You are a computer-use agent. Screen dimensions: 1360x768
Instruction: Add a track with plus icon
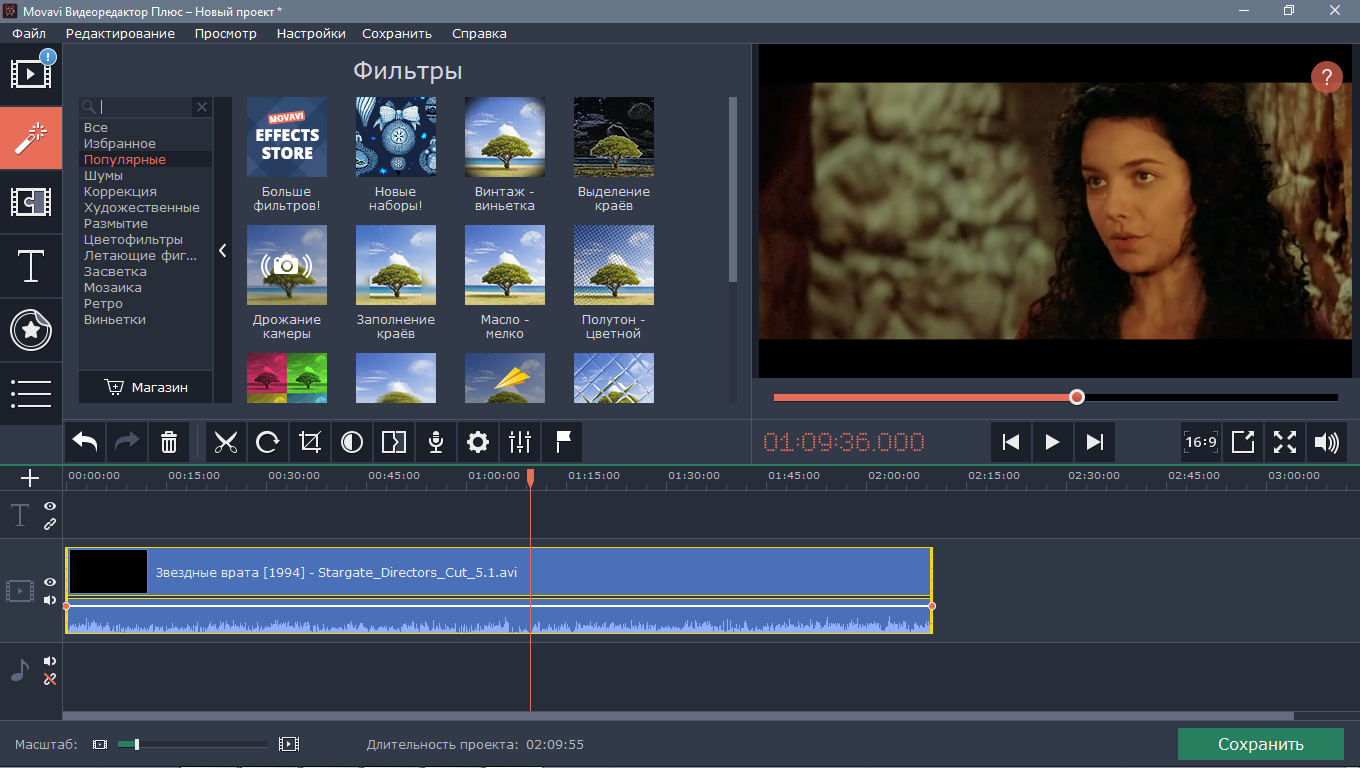point(30,478)
